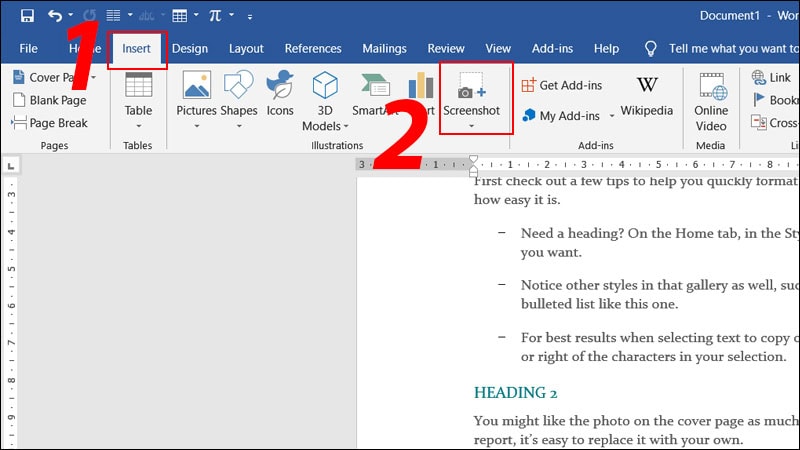
Task: Click the Equation pi symbol icon
Action: click(x=215, y=16)
